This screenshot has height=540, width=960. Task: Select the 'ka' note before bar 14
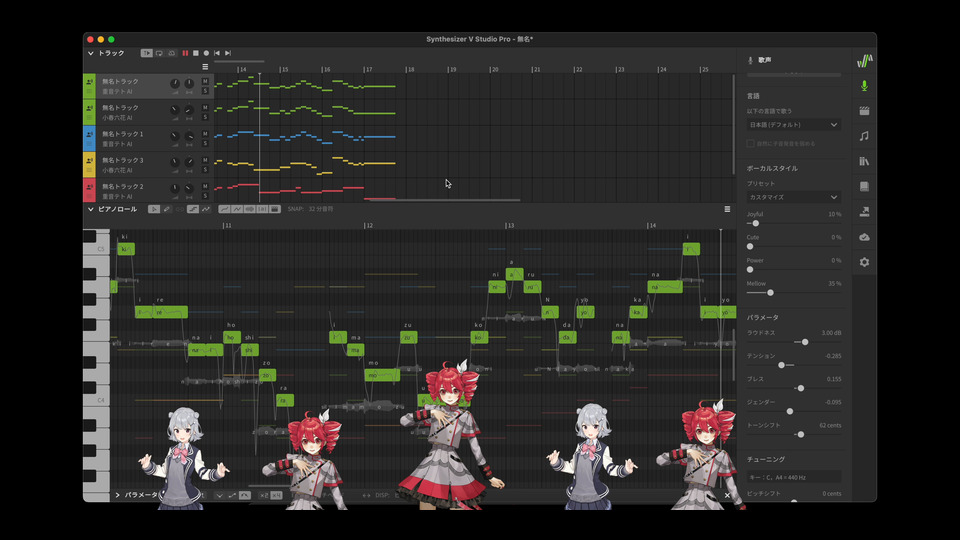point(638,312)
